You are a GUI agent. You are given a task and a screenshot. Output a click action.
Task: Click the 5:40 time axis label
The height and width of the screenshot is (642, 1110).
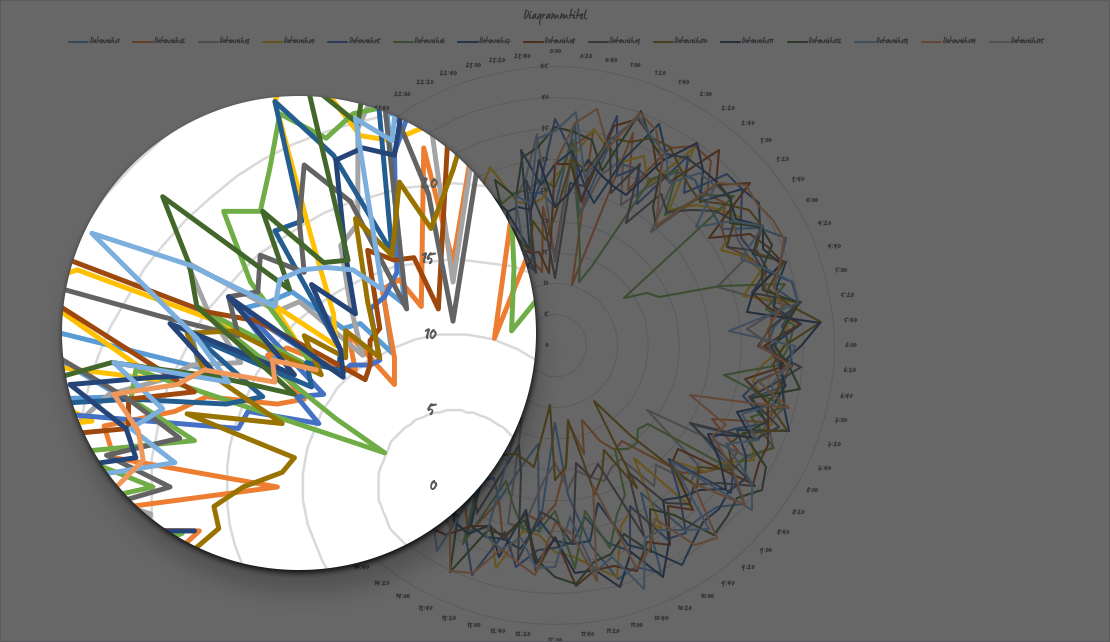849,320
